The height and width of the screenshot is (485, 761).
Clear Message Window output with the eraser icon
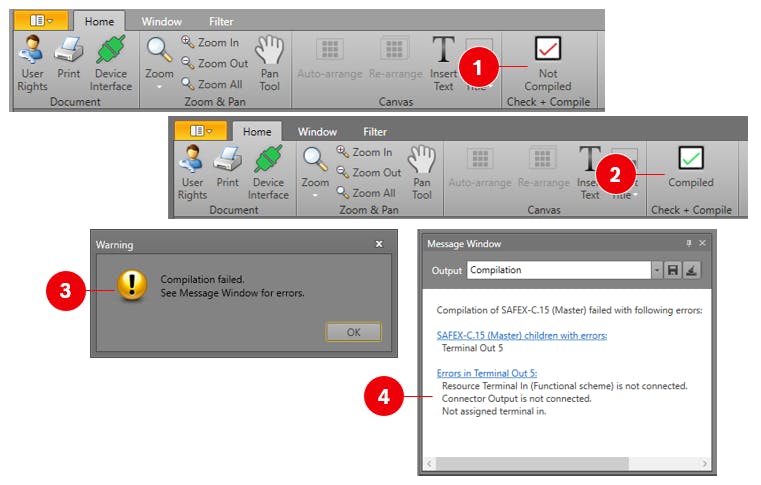691,270
